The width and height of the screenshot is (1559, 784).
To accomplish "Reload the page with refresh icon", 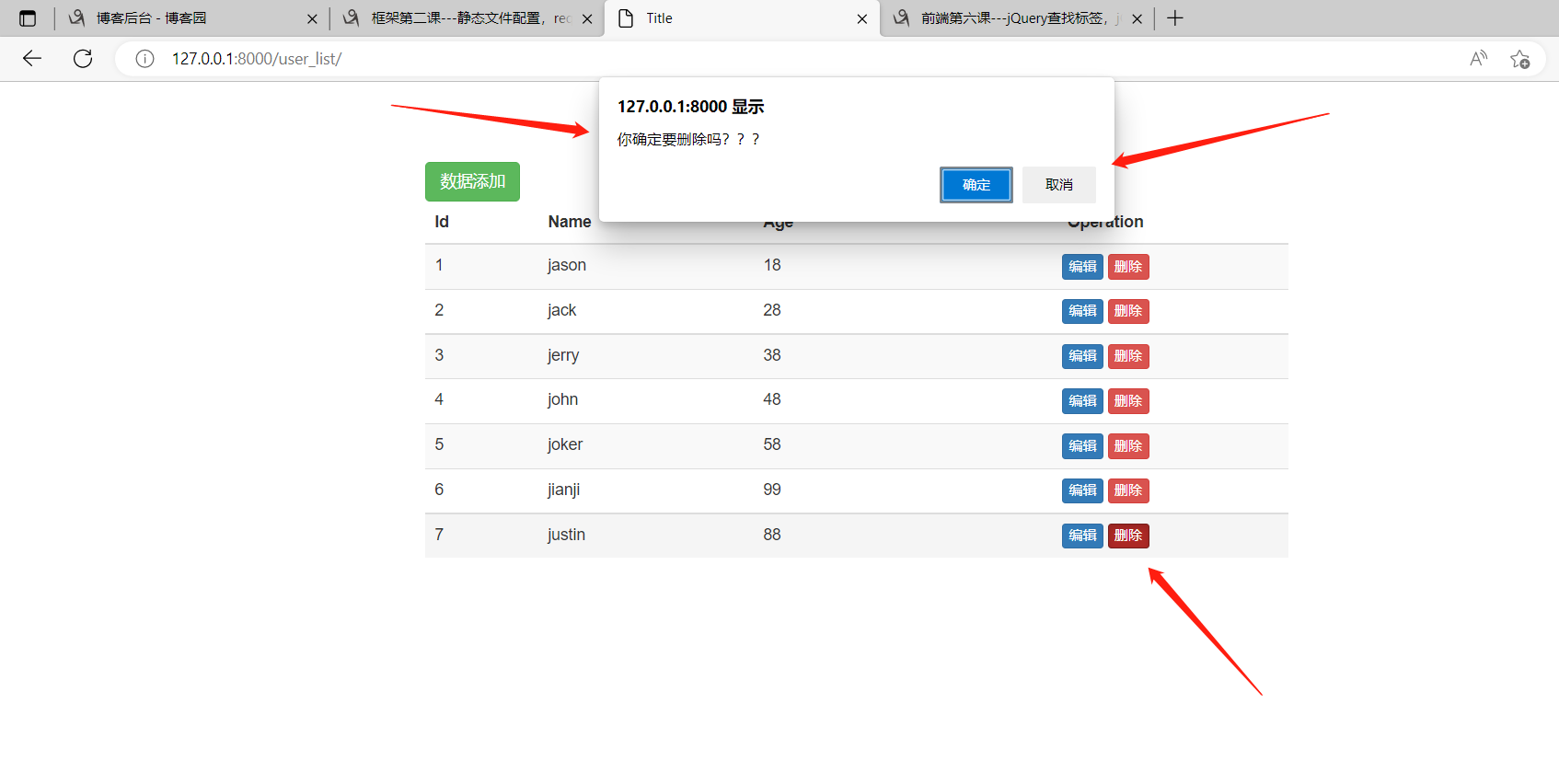I will pos(83,59).
